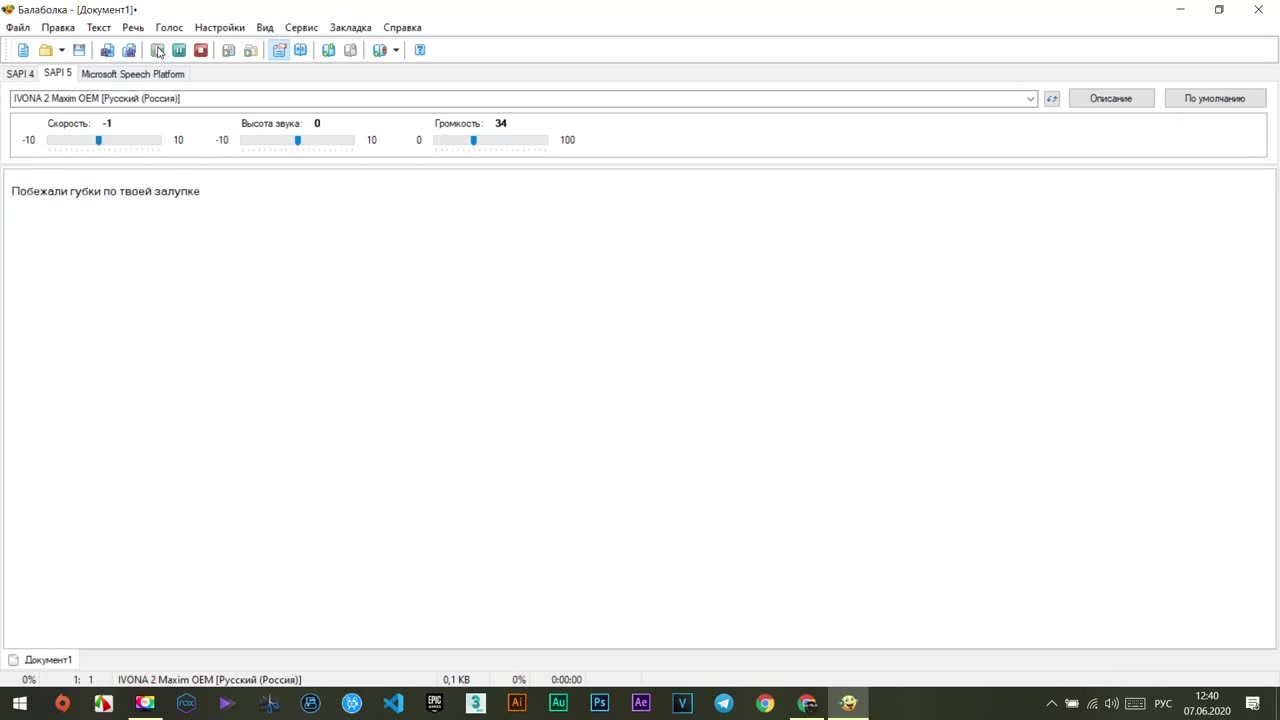Select the Документ1 tab at the bottom

48,660
